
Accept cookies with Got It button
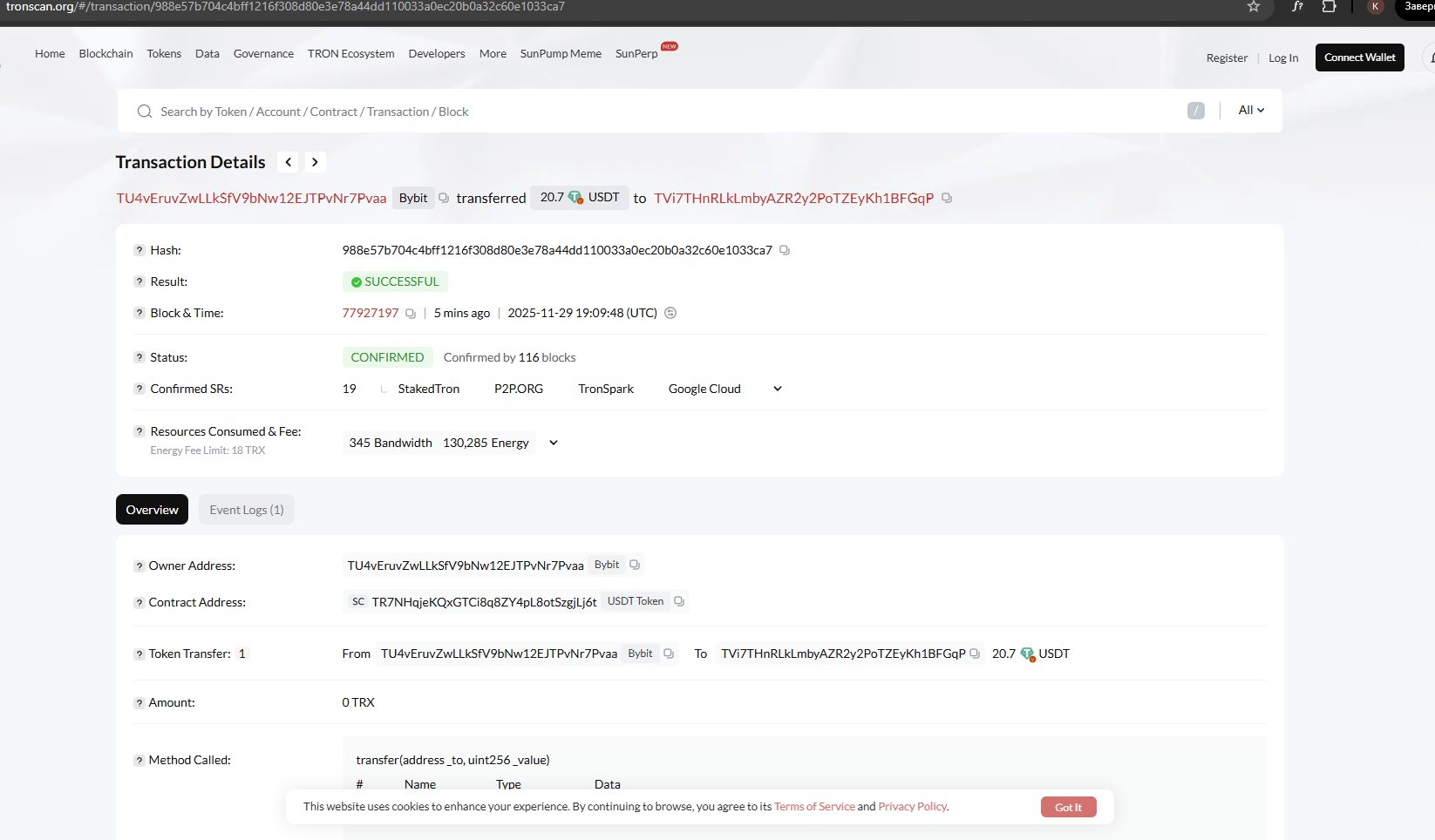click(1068, 807)
